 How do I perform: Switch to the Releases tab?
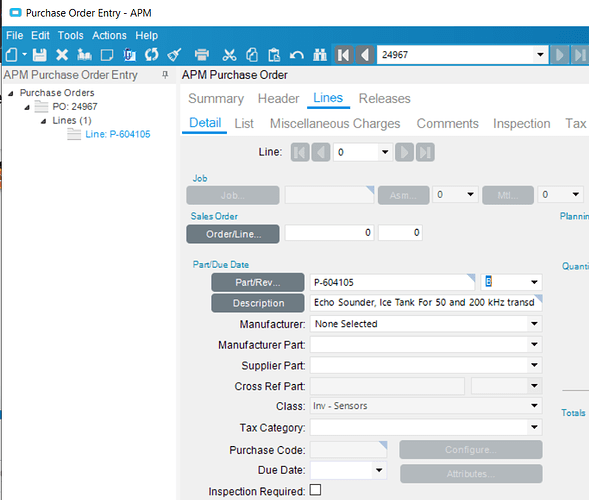click(384, 98)
